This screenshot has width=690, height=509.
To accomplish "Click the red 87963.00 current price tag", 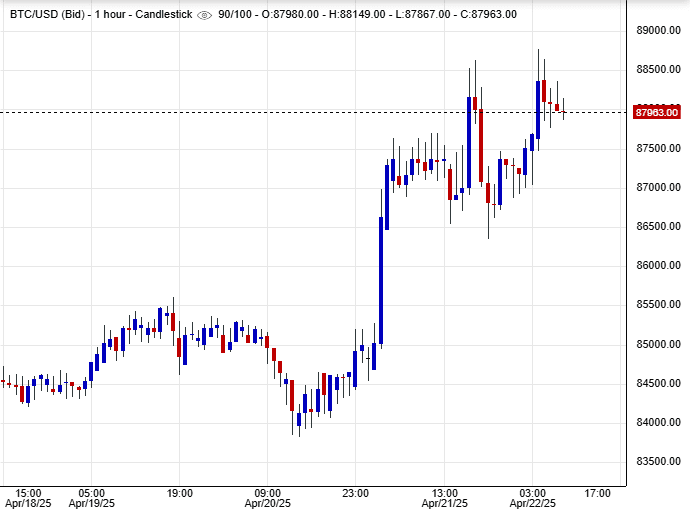I will click(658, 112).
